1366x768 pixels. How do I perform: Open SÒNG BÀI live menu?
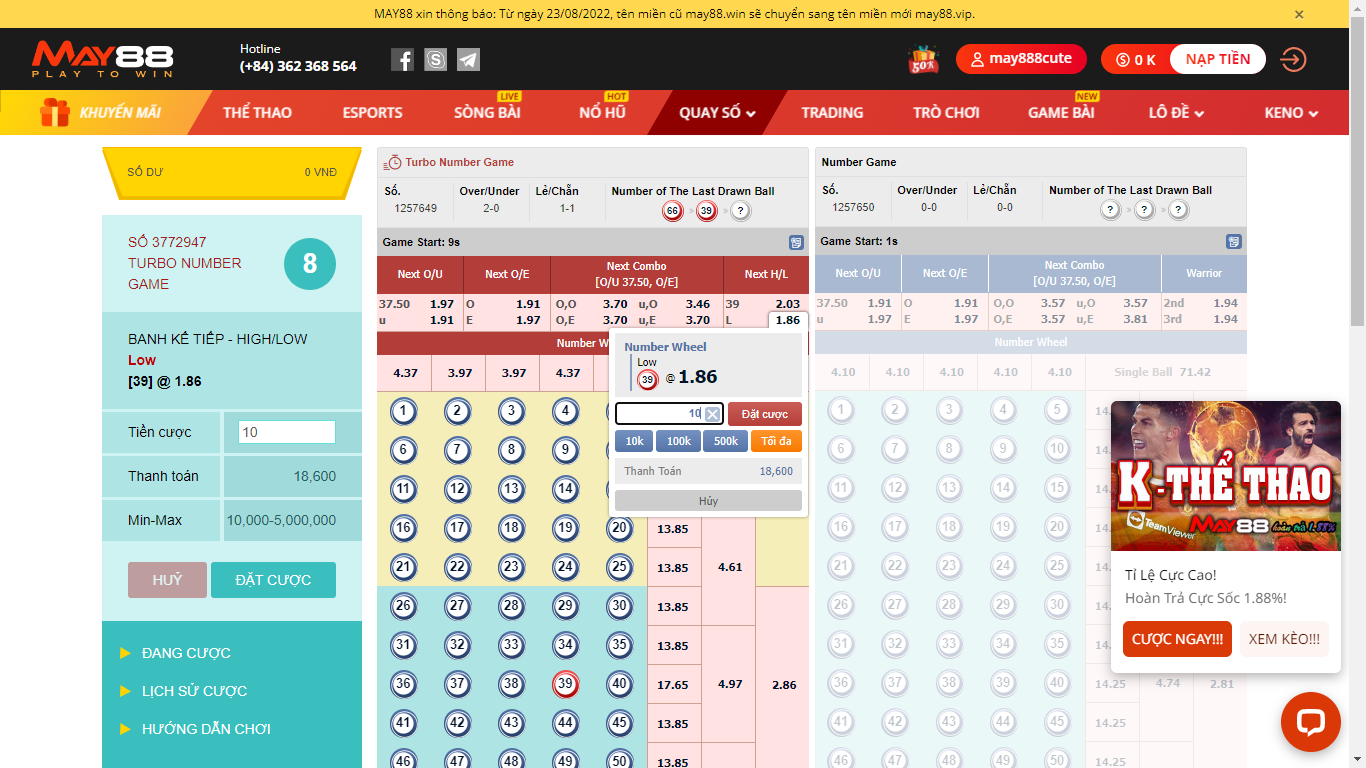coord(487,112)
